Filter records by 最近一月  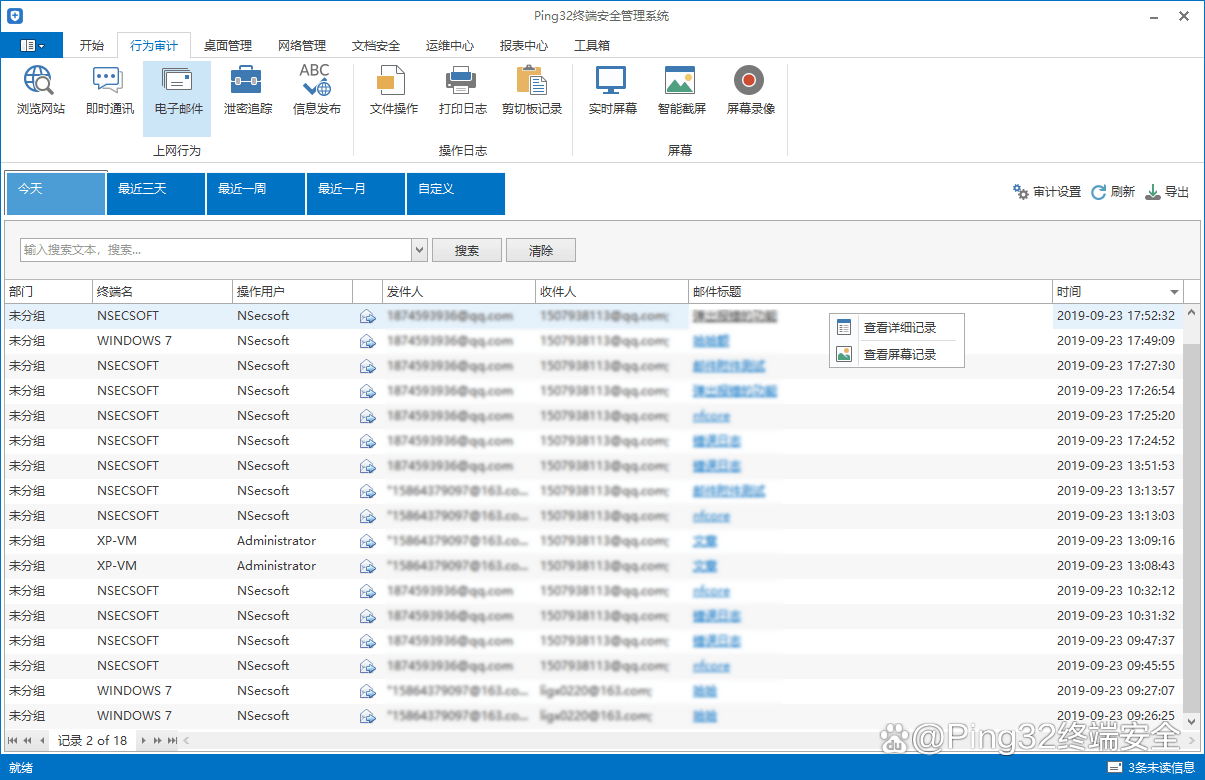[x=356, y=193]
